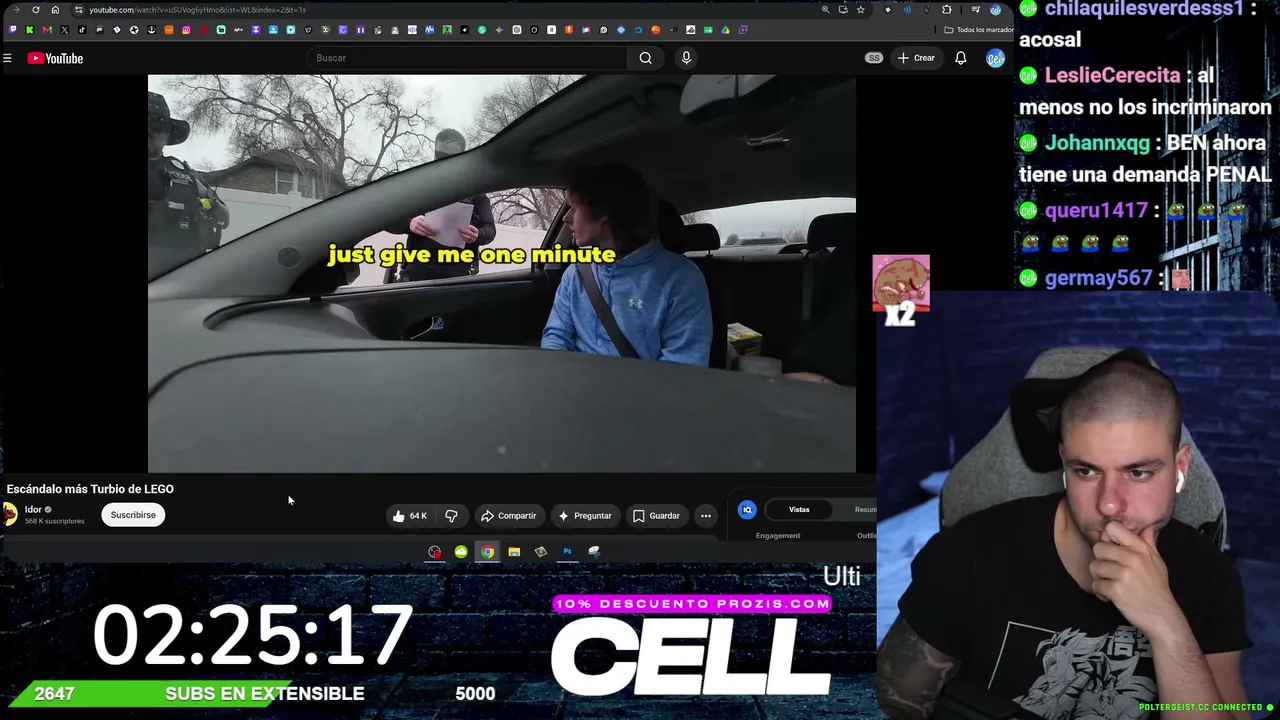Image resolution: width=1280 pixels, height=720 pixels.
Task: Open the first taskbar icon with red dot
Action: 434,552
